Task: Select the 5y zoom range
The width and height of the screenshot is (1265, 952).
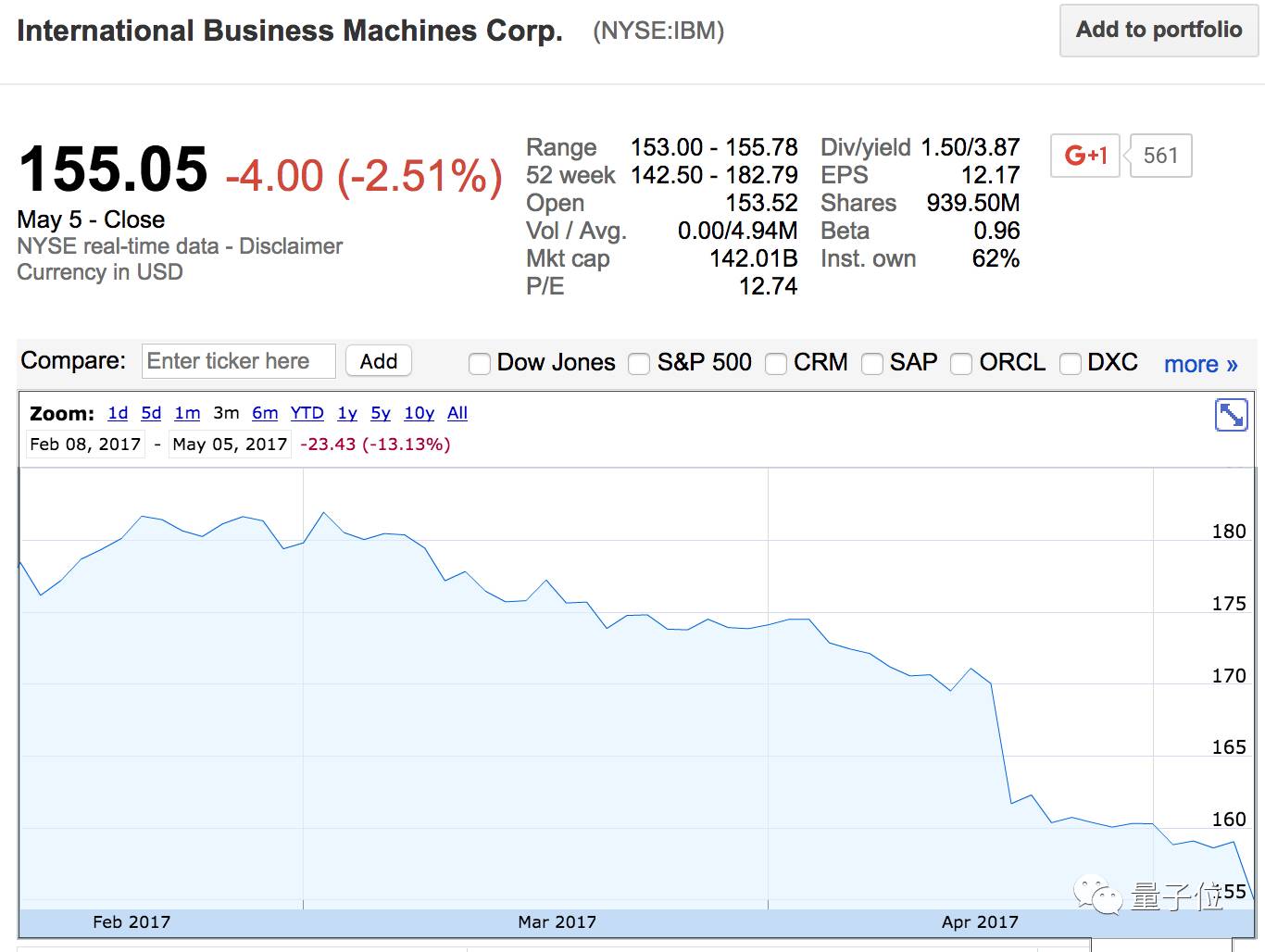Action: point(381,413)
